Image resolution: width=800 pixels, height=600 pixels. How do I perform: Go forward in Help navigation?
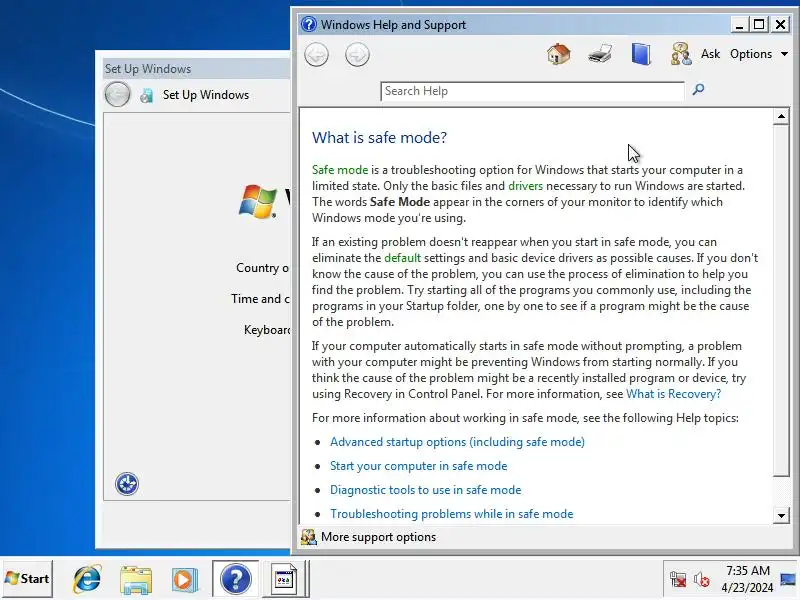tap(357, 55)
